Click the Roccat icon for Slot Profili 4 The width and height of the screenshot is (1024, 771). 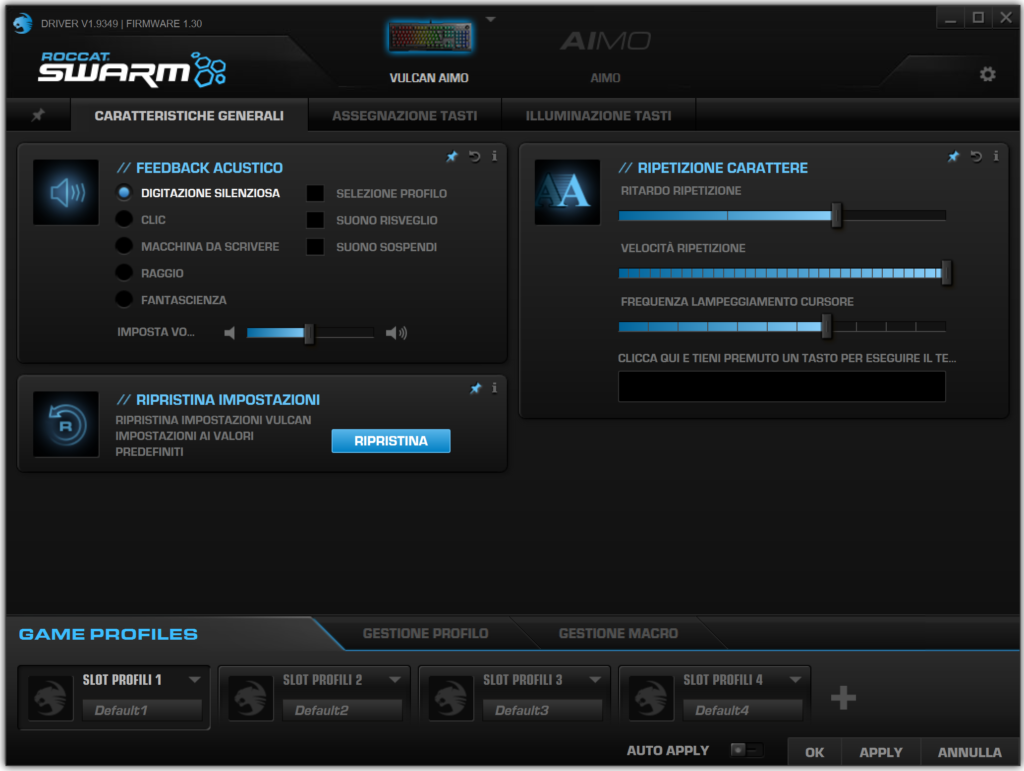651,698
